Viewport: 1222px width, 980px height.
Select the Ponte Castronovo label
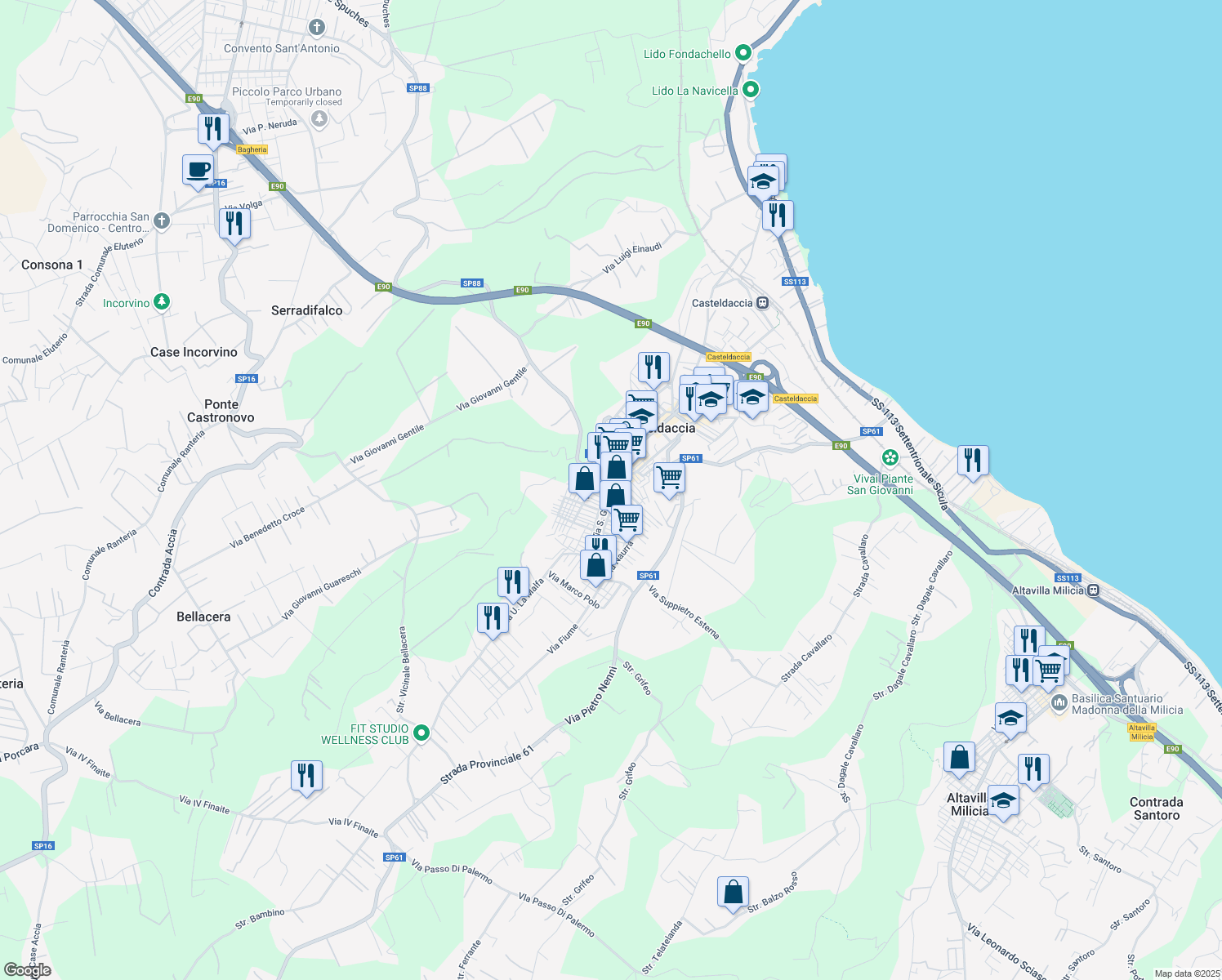[x=221, y=411]
